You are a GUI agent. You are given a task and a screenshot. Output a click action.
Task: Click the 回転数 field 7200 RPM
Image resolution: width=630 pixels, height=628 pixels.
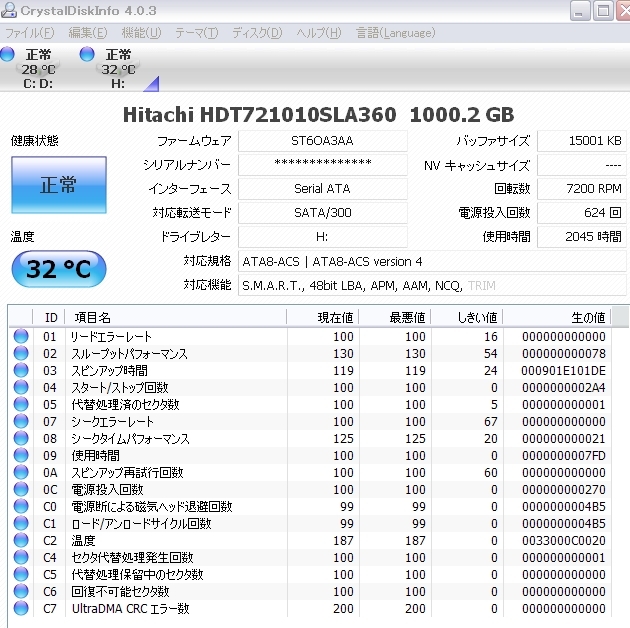[x=582, y=189]
